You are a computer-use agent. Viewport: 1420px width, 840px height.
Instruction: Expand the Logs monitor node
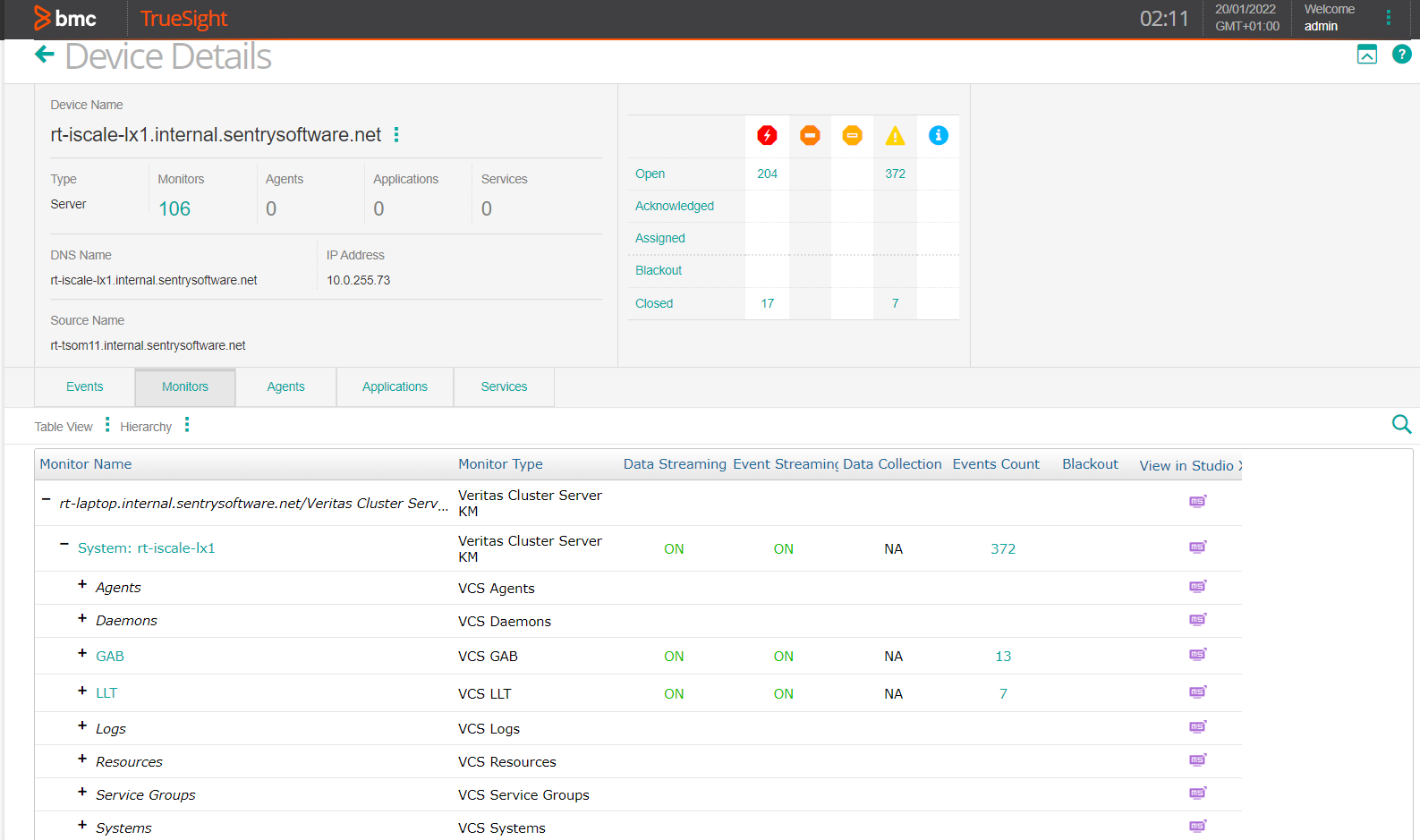click(x=82, y=725)
